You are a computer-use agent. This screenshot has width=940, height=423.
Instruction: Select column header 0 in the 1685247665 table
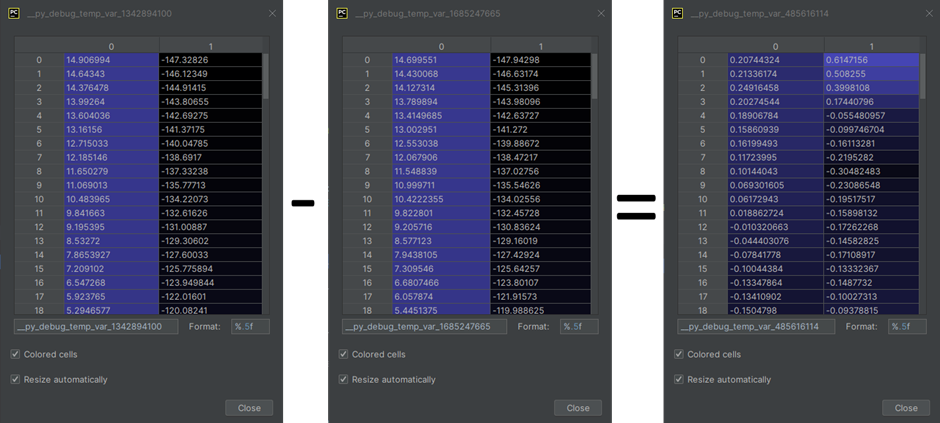(441, 46)
